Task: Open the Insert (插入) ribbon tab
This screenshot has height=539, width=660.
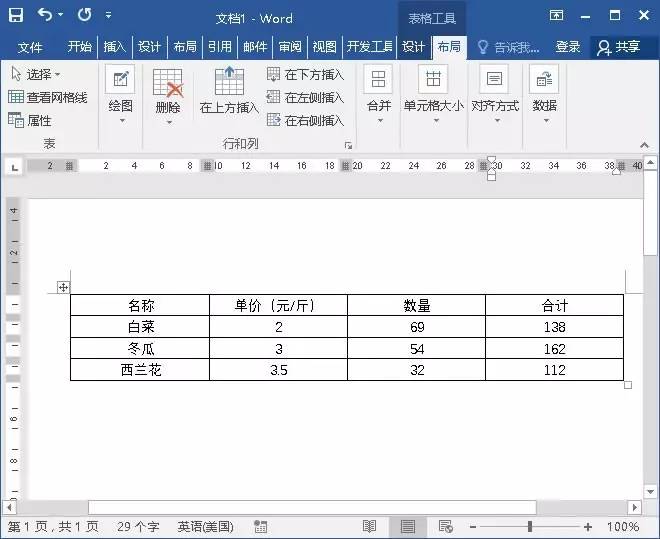Action: 115,47
